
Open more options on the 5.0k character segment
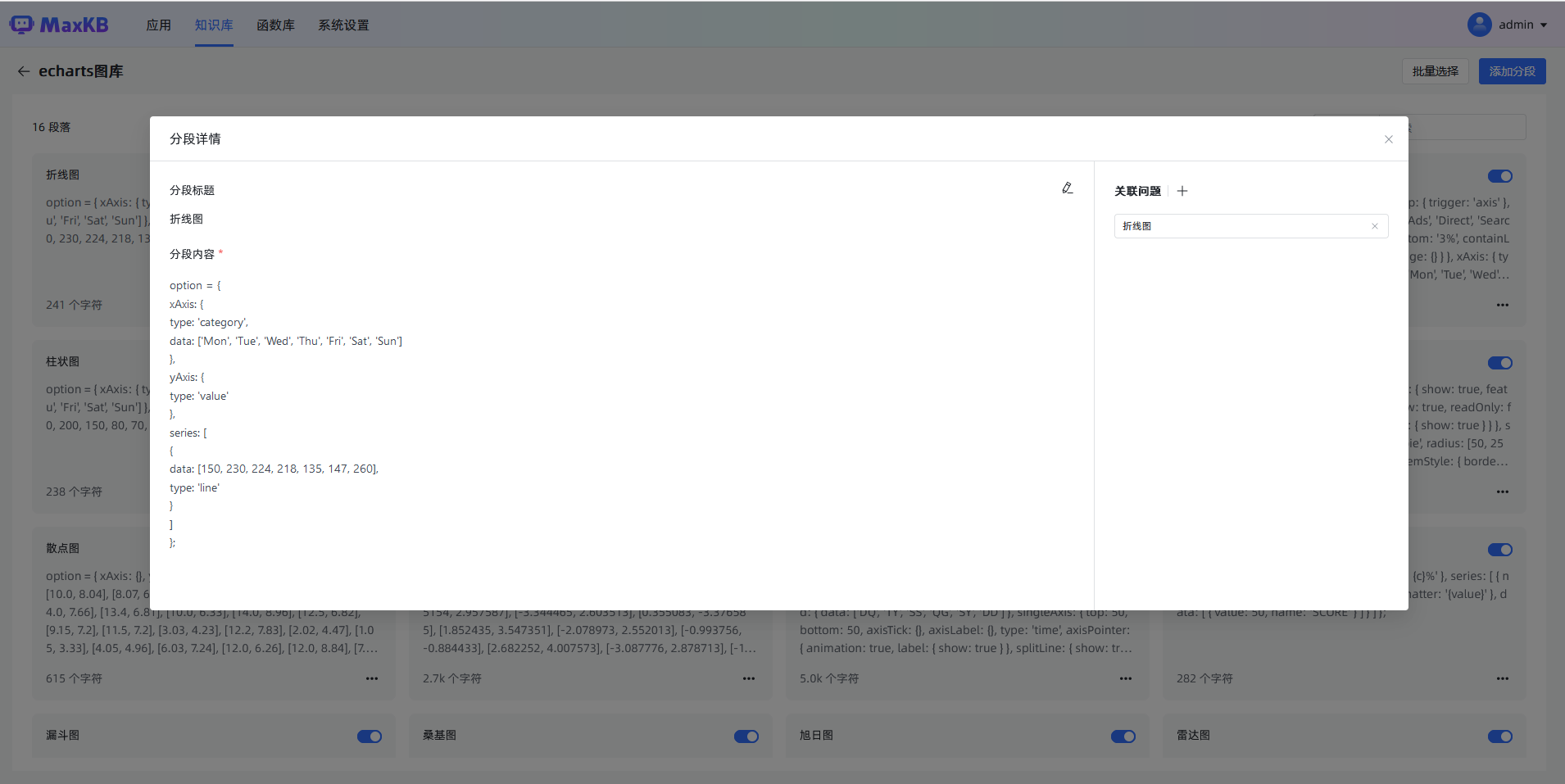tap(1125, 678)
